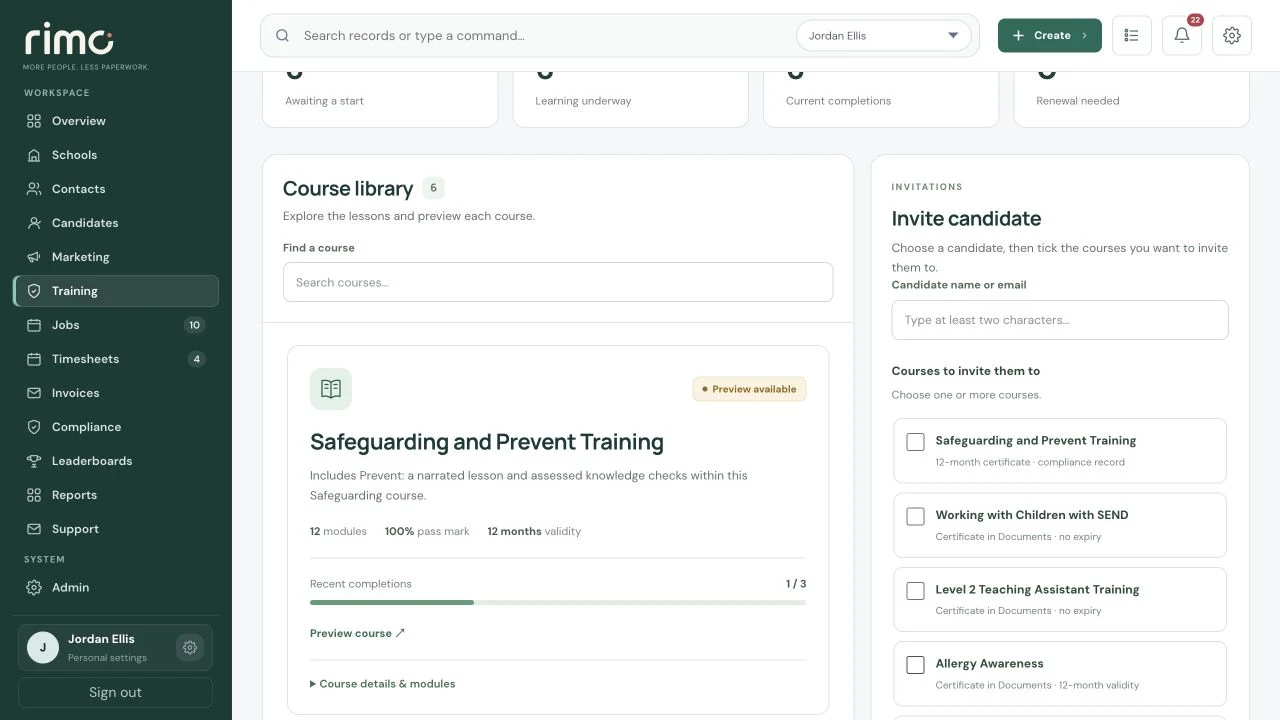Click the Recent completions progress bar
The image size is (1280, 720).
558,603
